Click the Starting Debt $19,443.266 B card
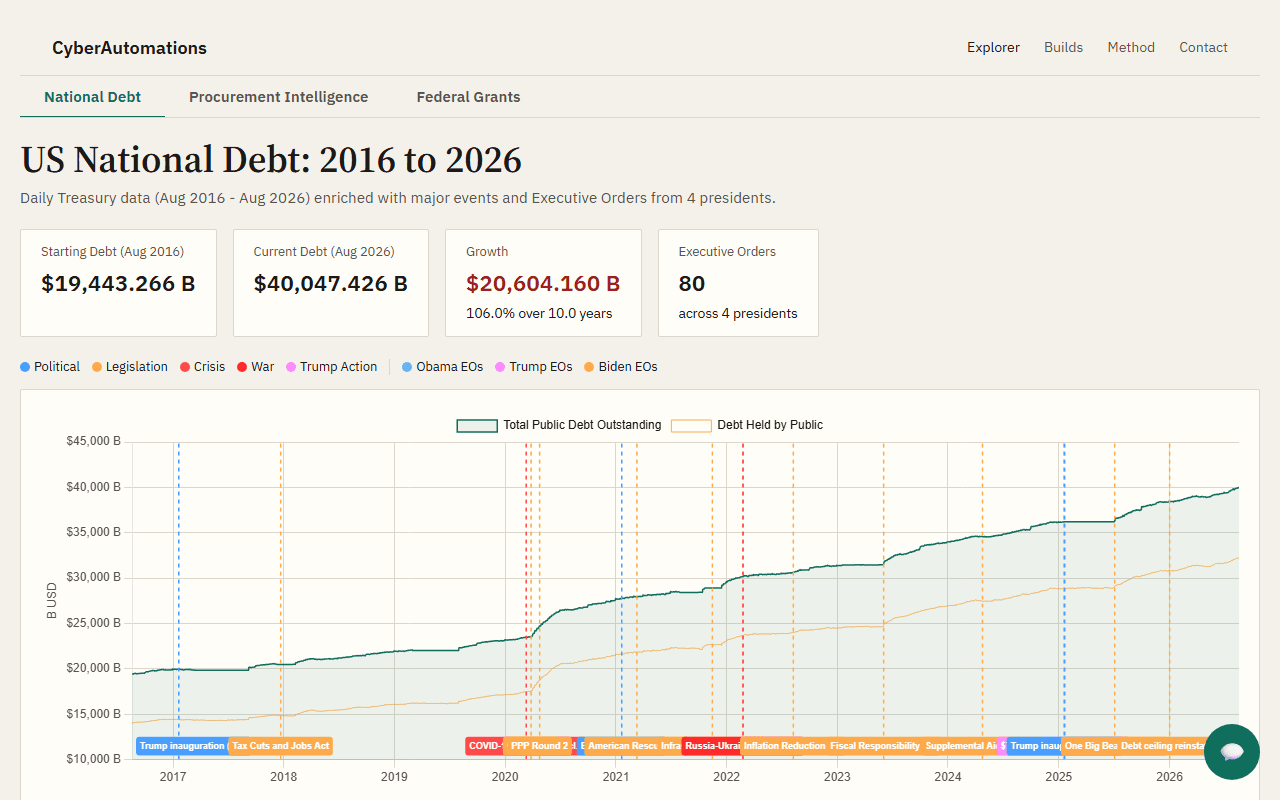This screenshot has height=800, width=1280. pyautogui.click(x=118, y=283)
